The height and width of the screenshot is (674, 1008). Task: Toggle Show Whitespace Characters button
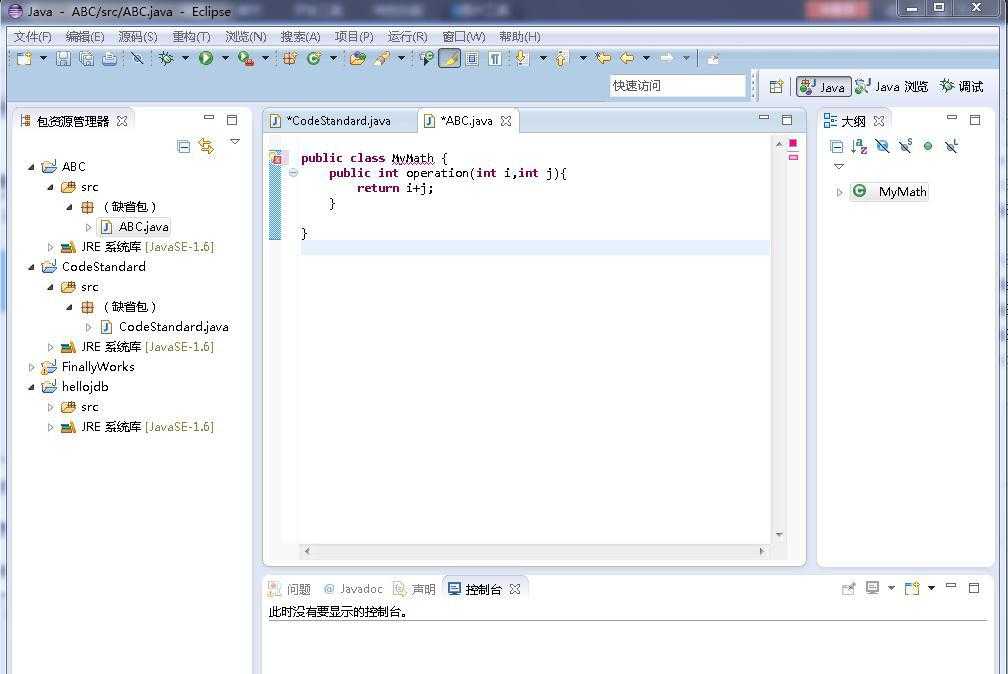tap(495, 59)
